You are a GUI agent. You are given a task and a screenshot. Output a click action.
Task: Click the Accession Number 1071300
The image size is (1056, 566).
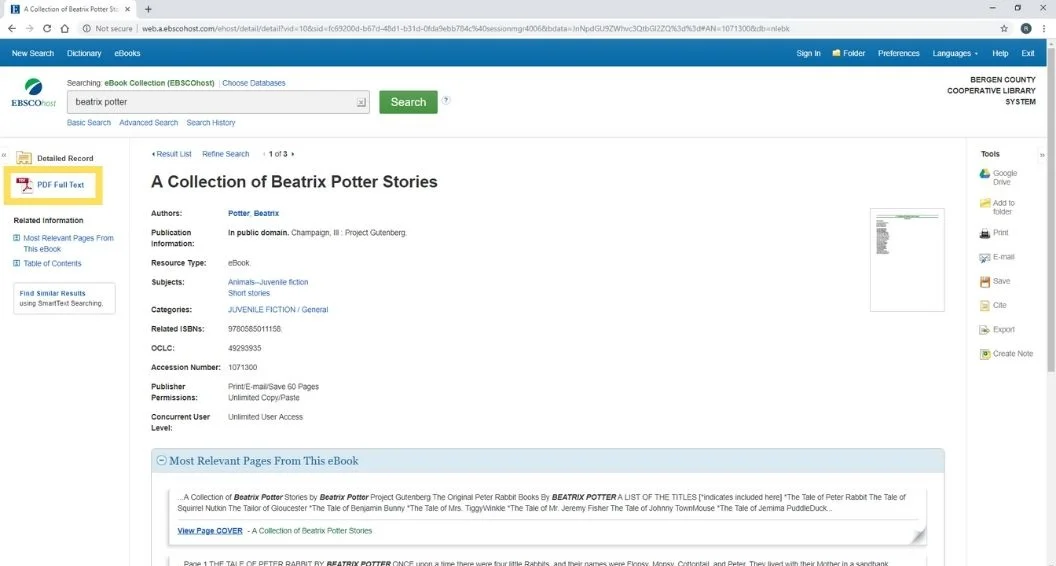242,367
